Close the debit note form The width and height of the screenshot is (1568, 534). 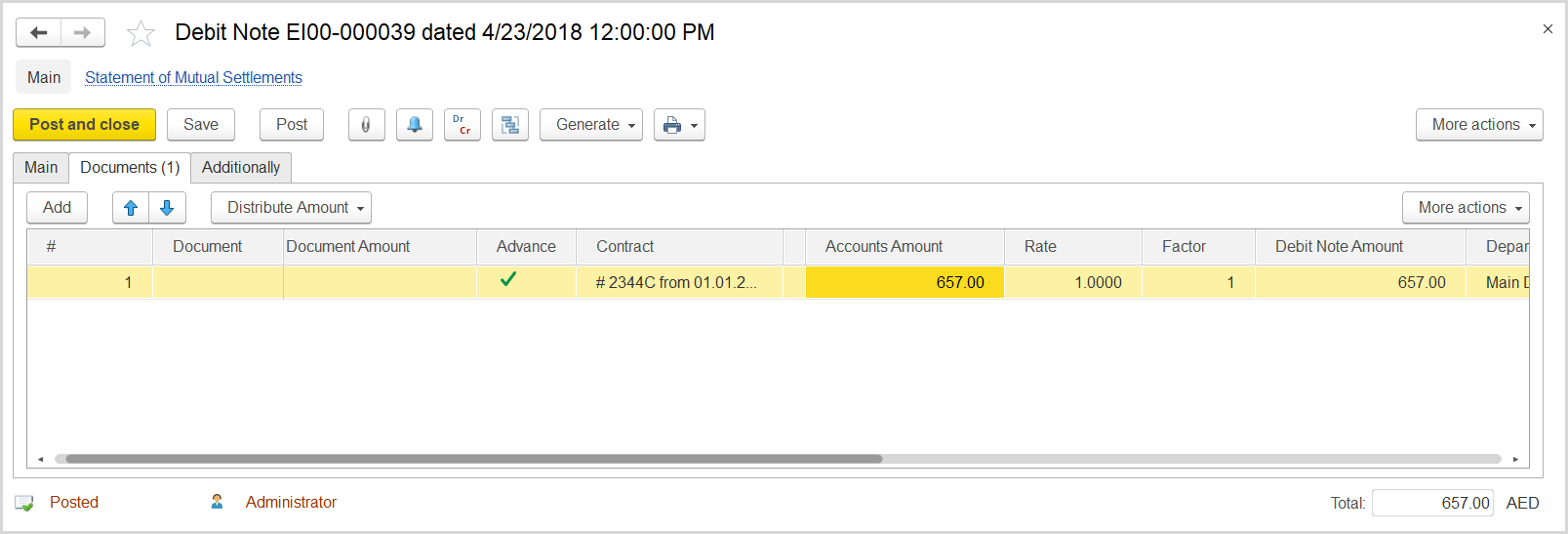[1548, 29]
